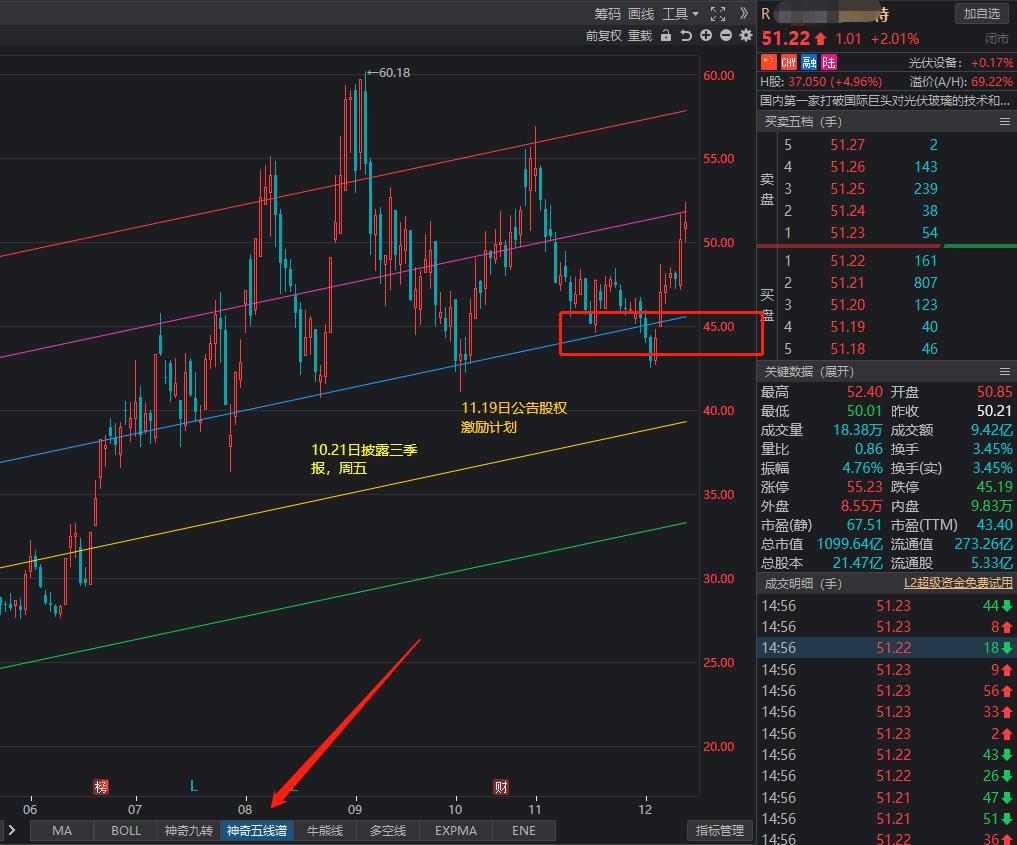Toggle the 前复权 price adjustment option
The image size is (1017, 845).
604,36
